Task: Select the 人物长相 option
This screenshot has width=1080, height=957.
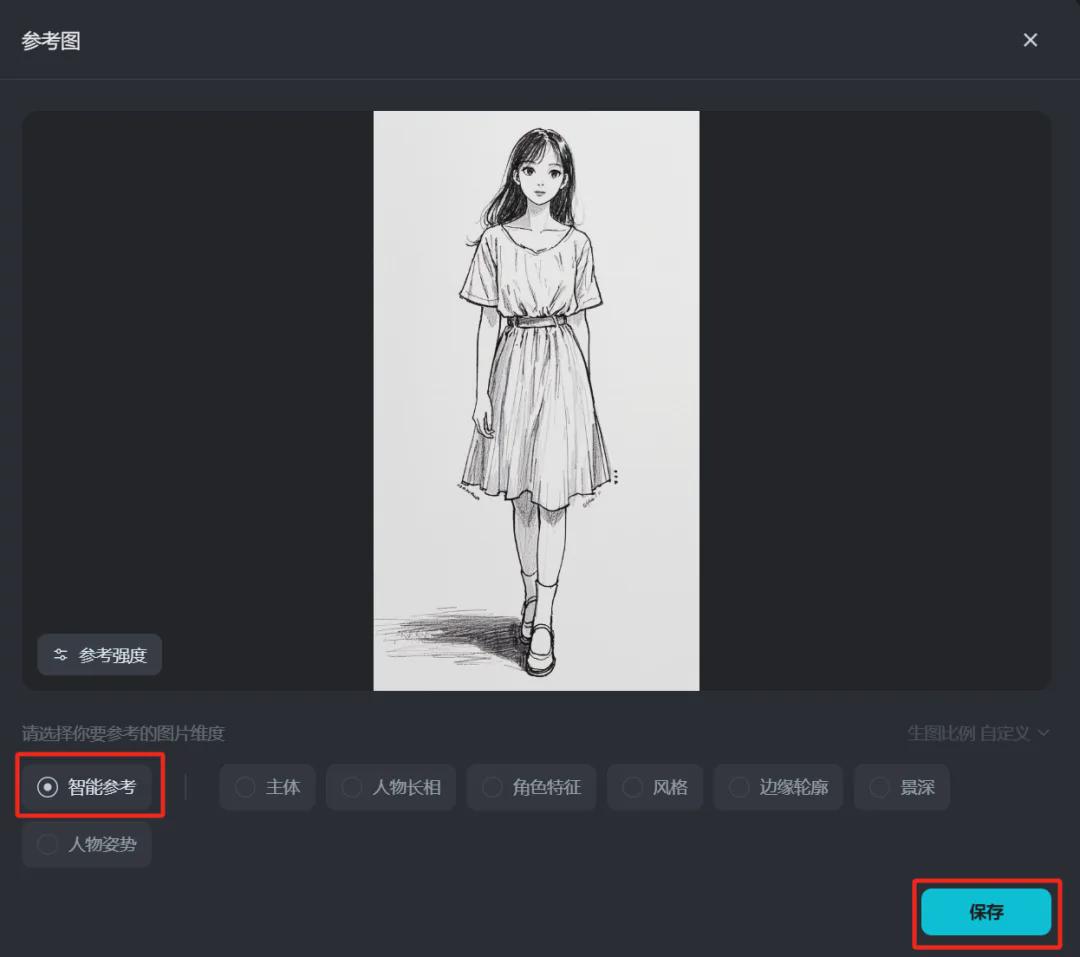Action: (390, 787)
